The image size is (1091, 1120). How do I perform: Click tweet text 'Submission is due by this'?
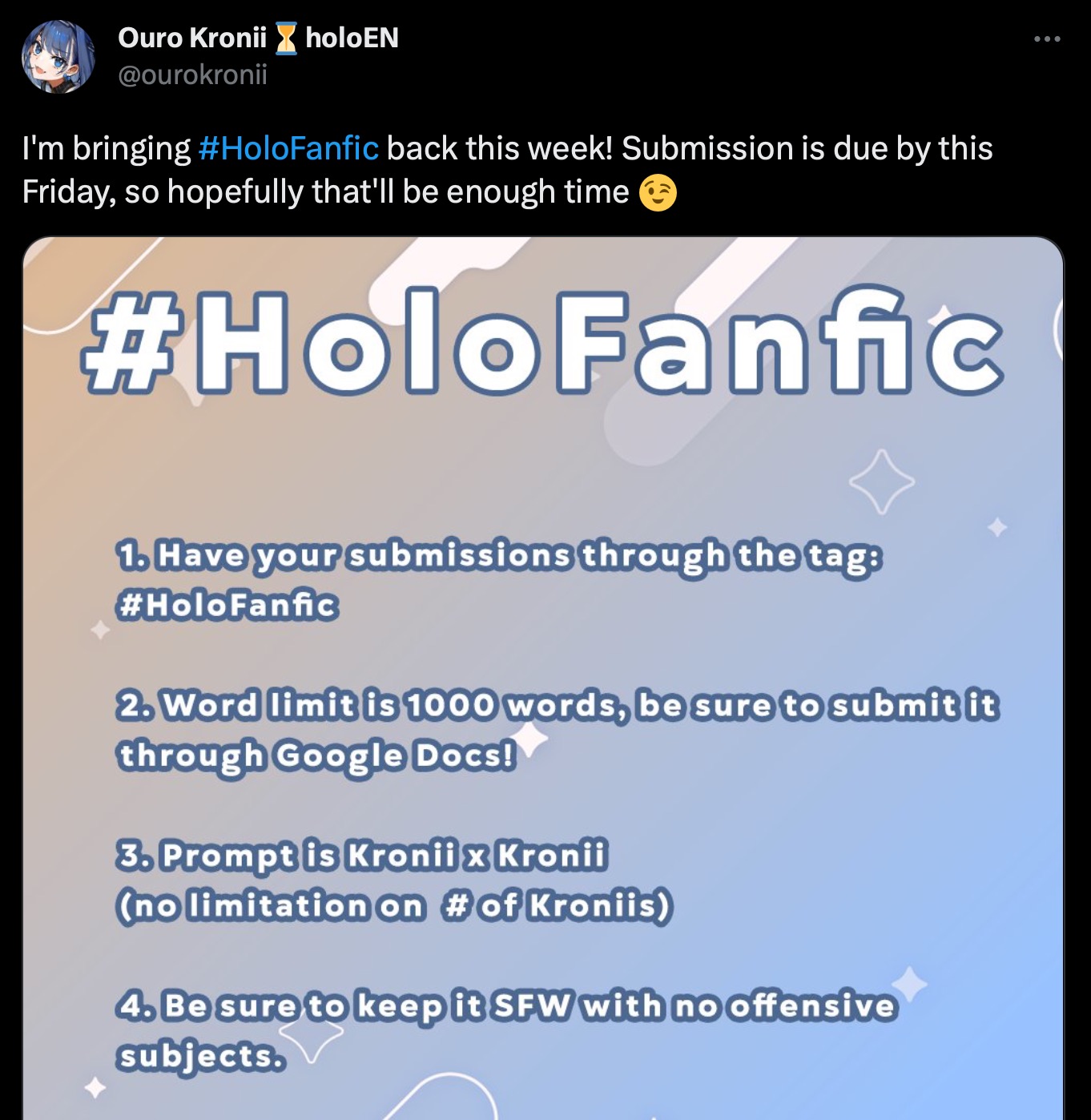point(807,148)
